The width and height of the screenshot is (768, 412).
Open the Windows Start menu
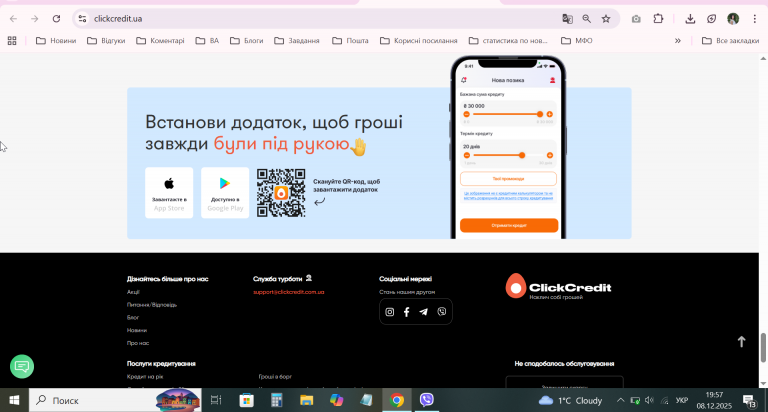[14, 400]
